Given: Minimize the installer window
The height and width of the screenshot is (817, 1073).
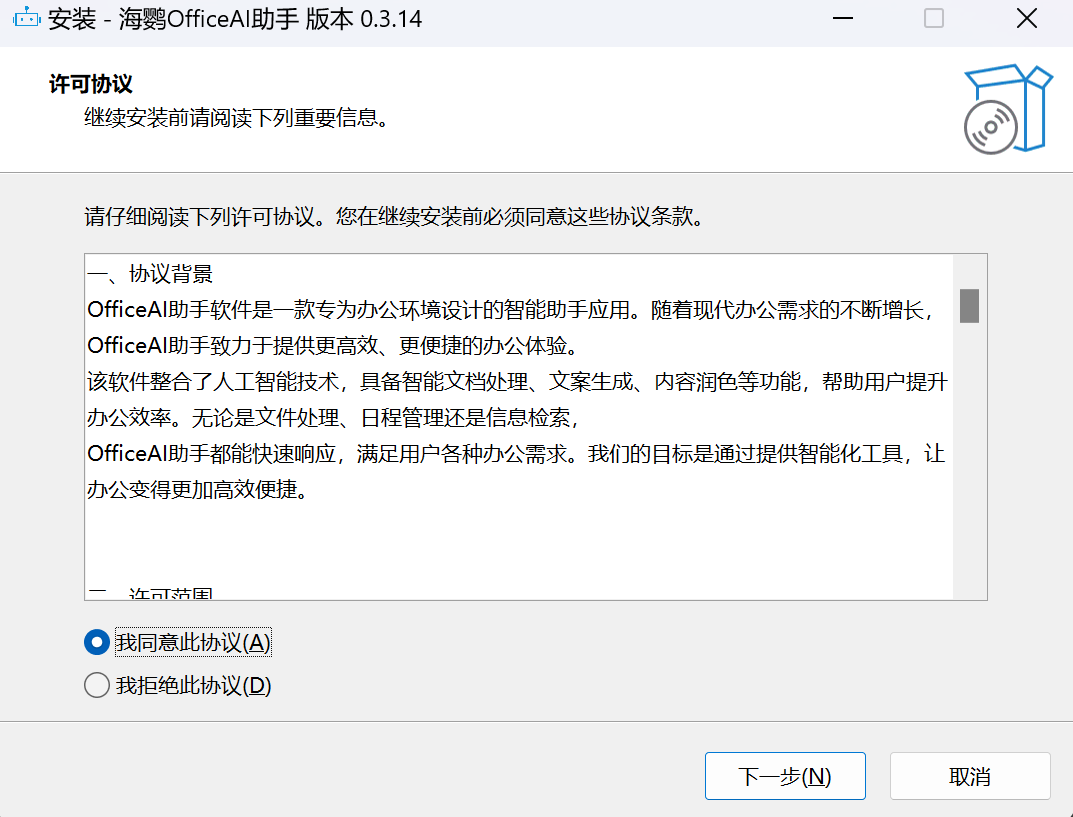Looking at the screenshot, I should pos(842,18).
